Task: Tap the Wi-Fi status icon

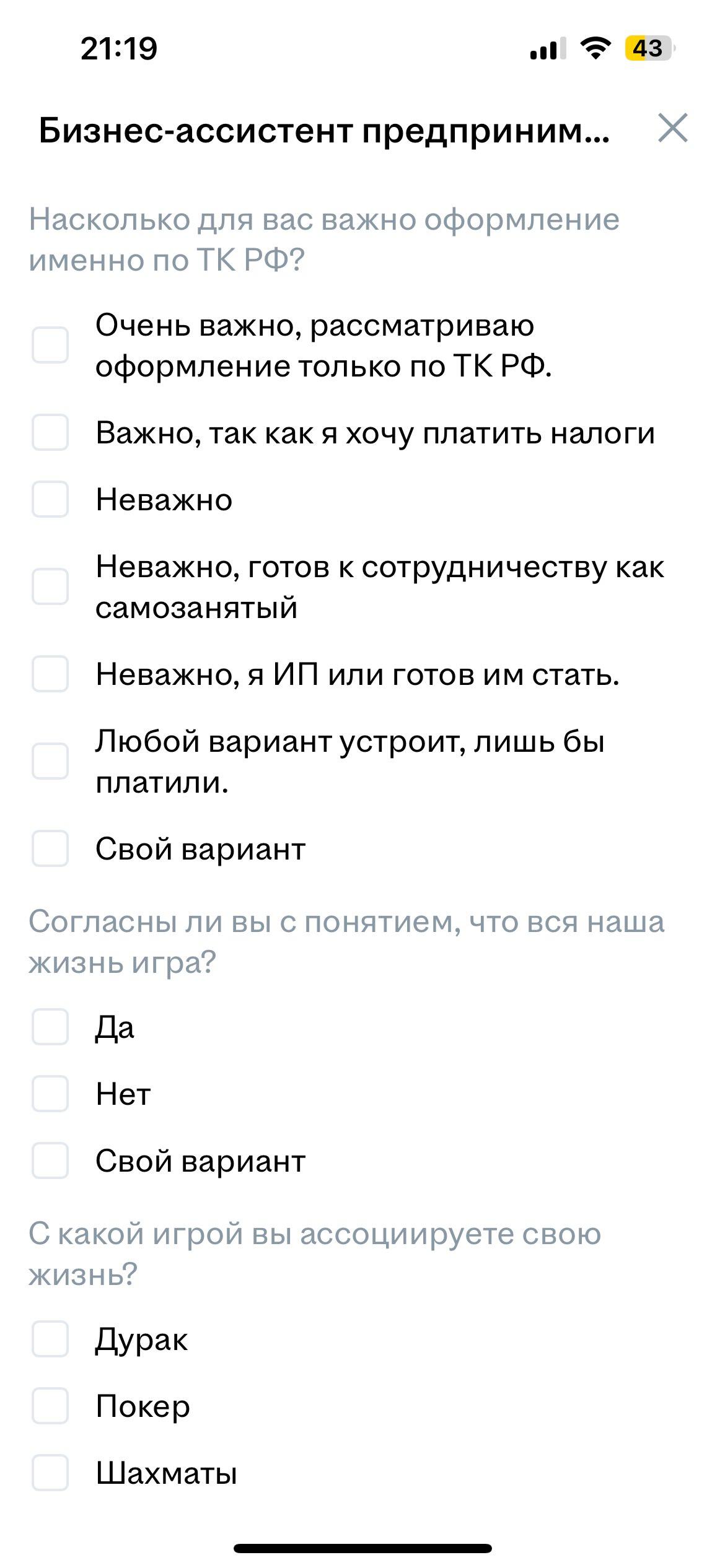Action: tap(595, 48)
